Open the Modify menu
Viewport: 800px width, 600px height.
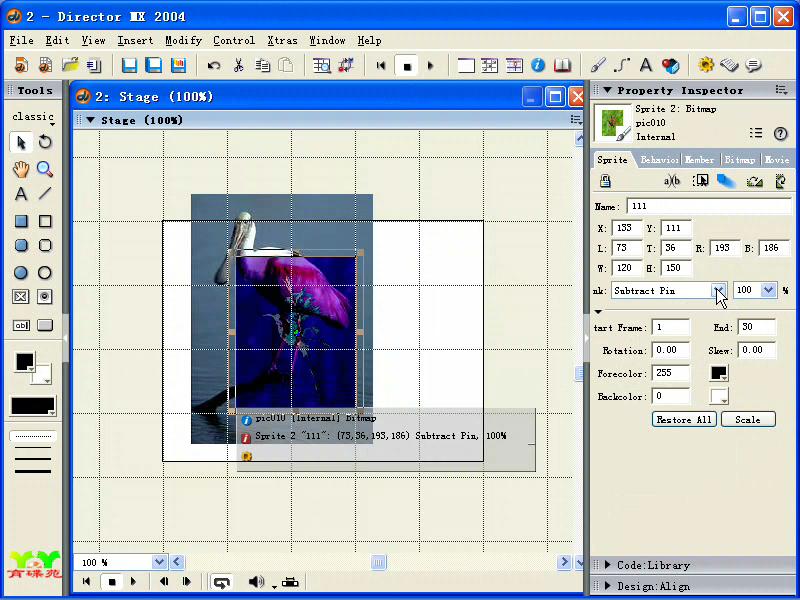pos(183,40)
